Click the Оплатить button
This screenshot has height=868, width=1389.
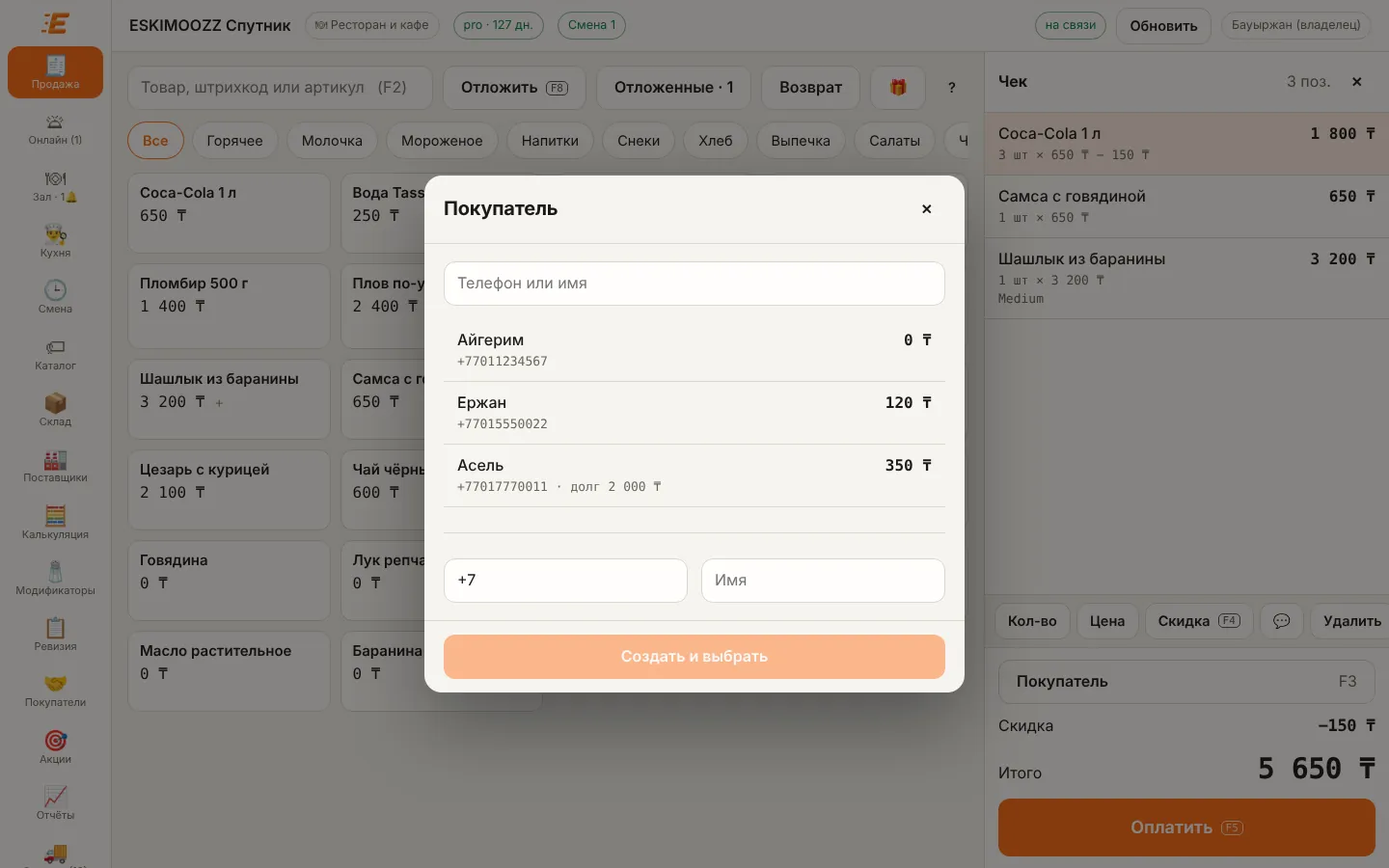point(1186,827)
